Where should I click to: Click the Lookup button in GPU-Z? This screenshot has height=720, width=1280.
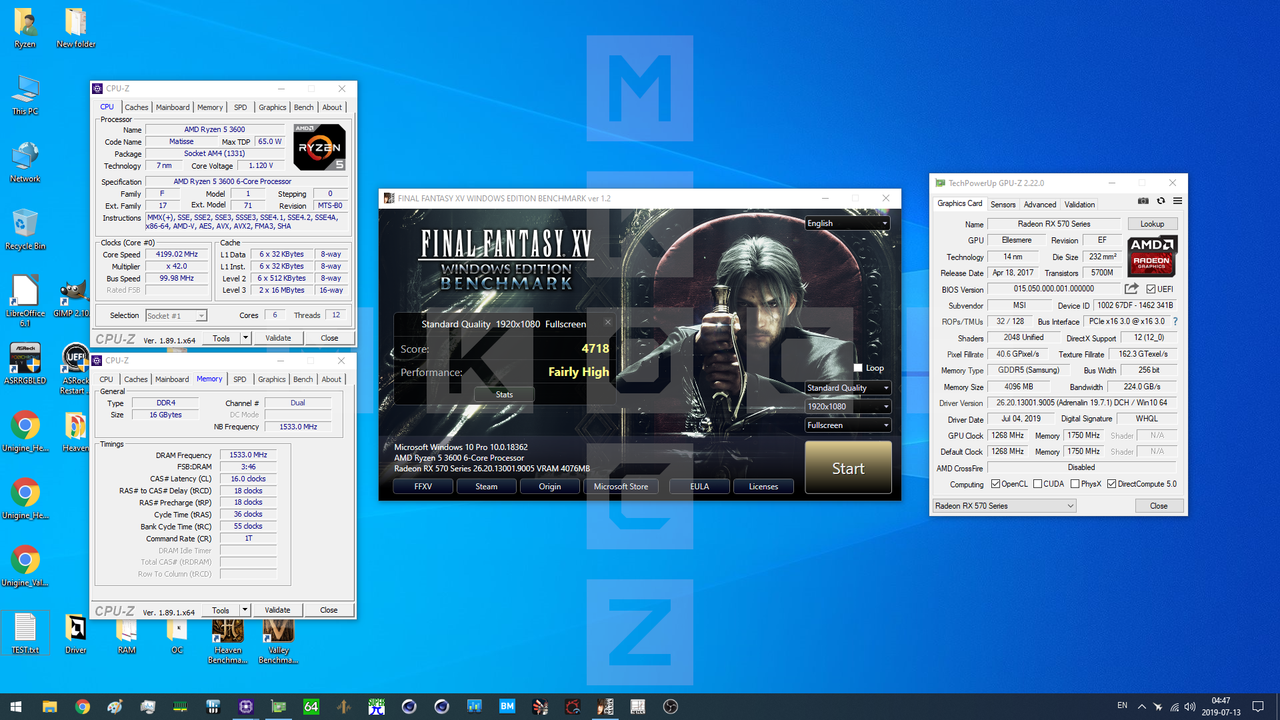click(1152, 223)
